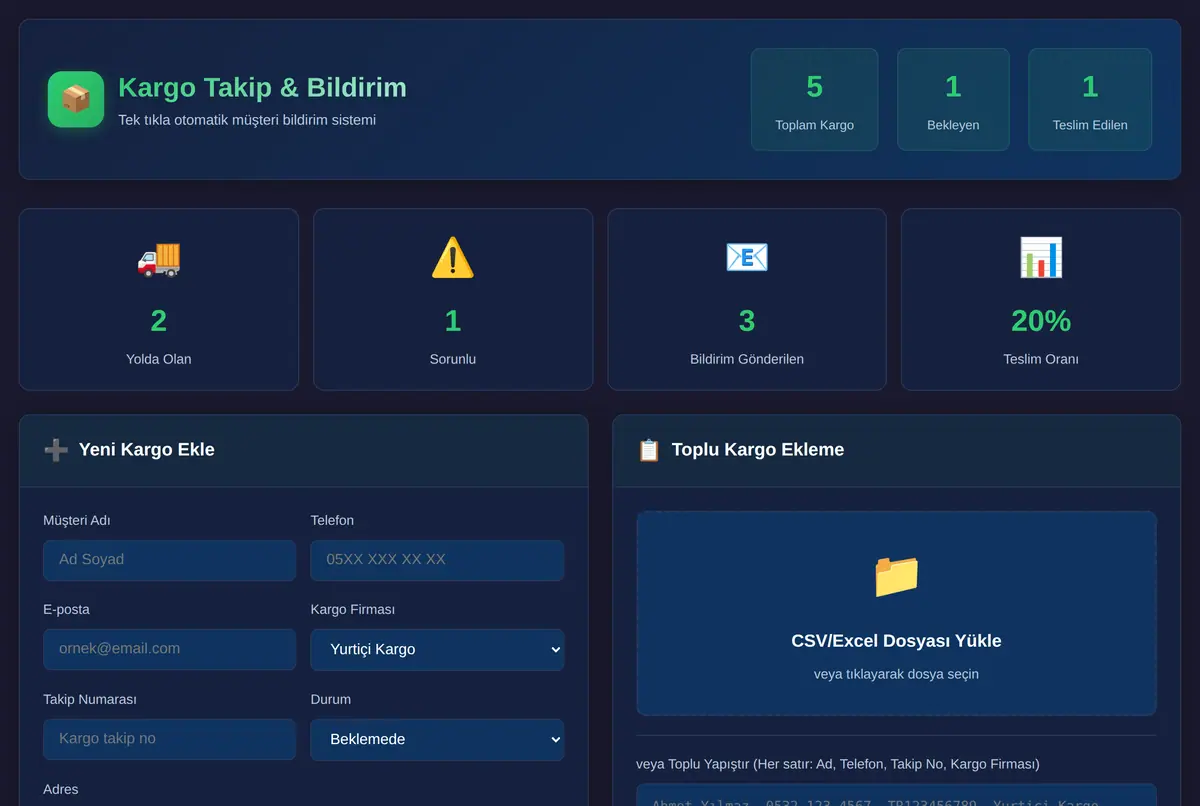Click the Yeni Kargo Ekle heading
The image size is (1200, 806).
point(146,450)
